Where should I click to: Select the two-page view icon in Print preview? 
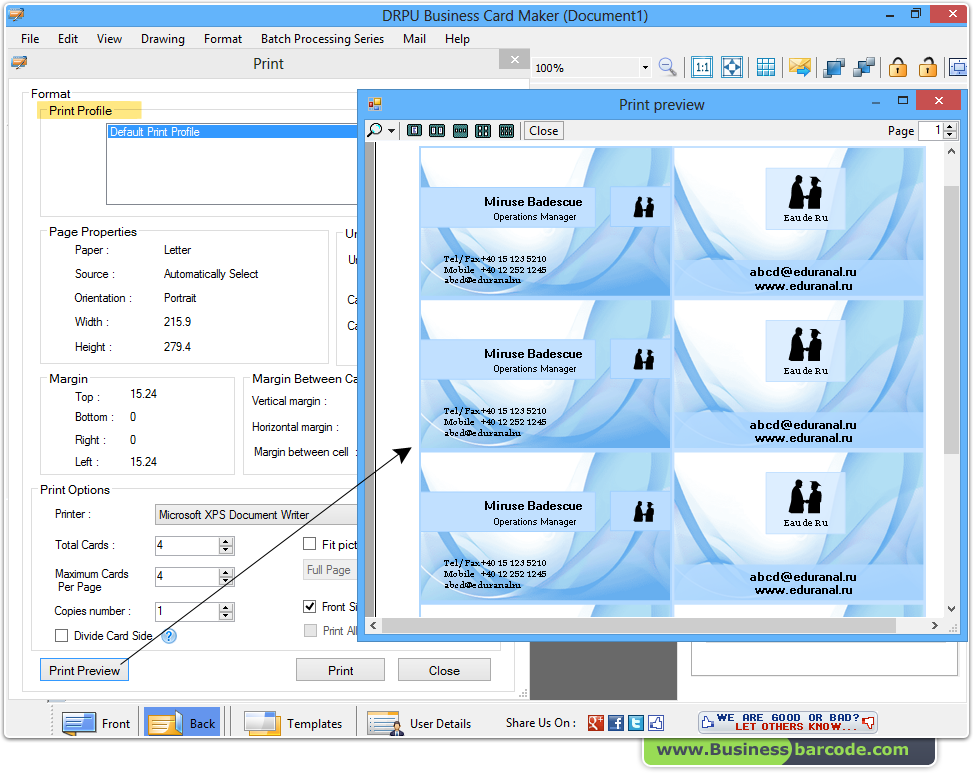tap(437, 130)
